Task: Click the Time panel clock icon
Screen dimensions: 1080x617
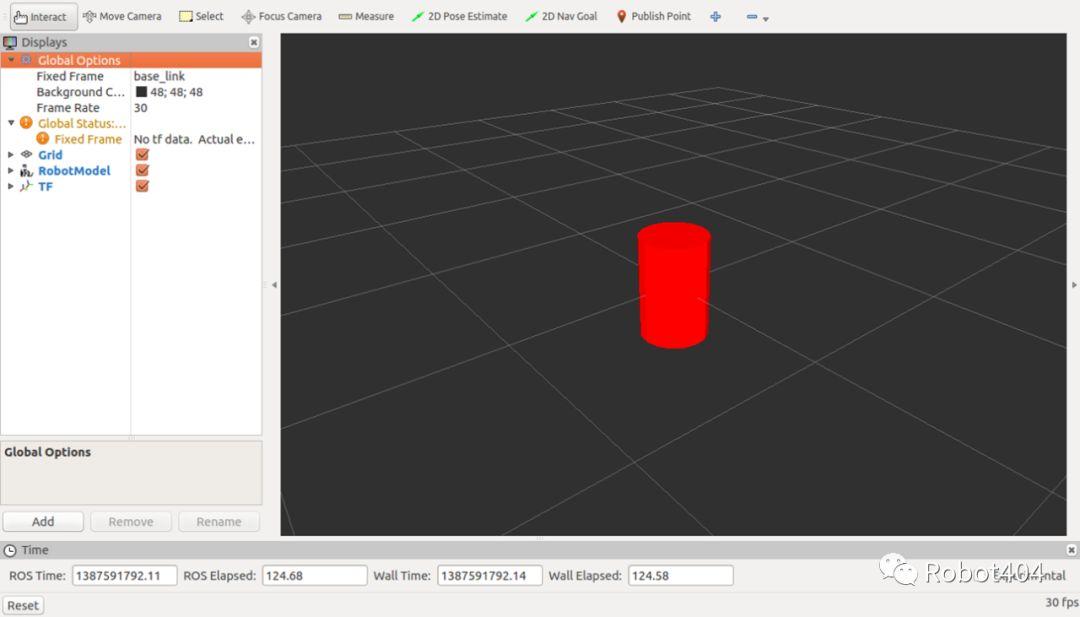Action: [x=10, y=550]
